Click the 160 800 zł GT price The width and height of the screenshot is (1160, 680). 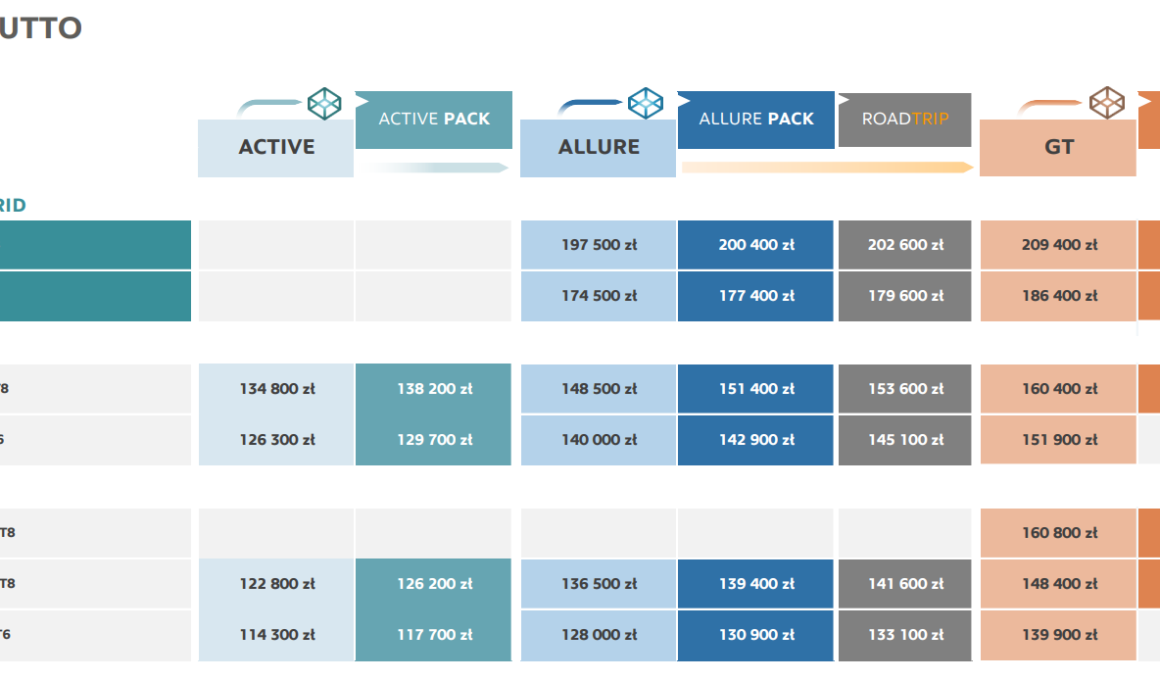point(1059,533)
